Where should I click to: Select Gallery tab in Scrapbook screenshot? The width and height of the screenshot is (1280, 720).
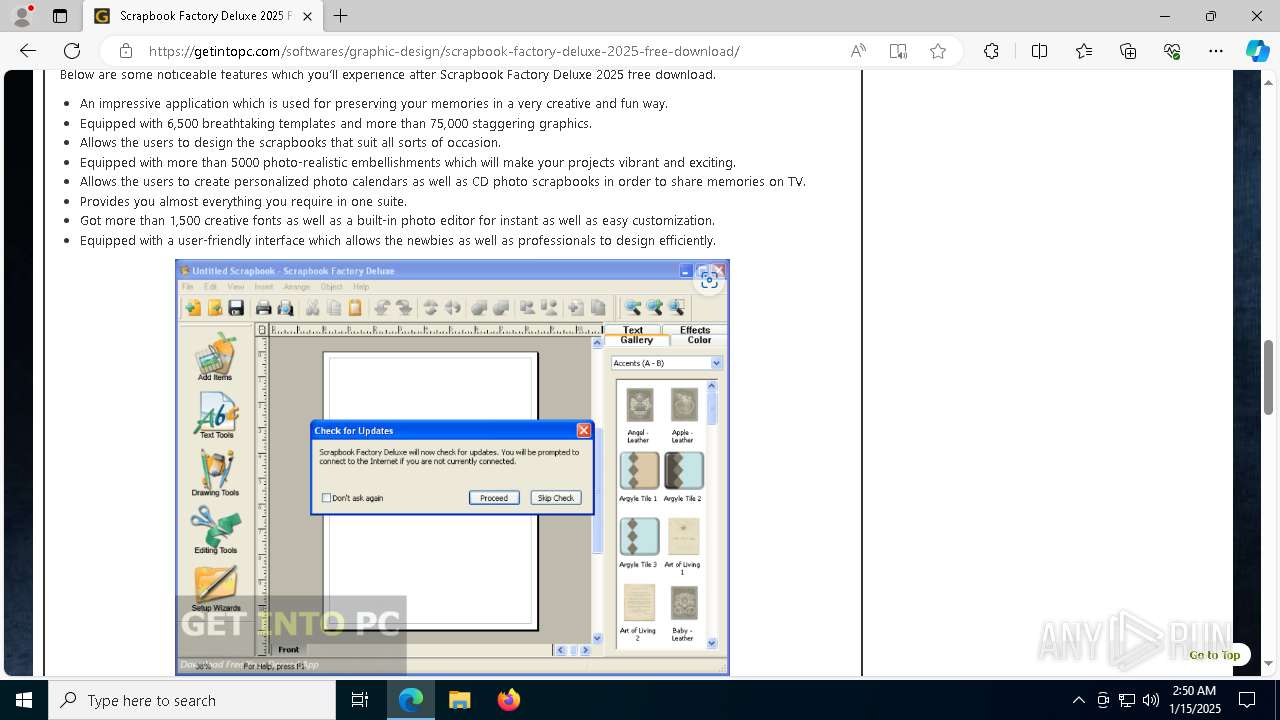pyautogui.click(x=636, y=340)
